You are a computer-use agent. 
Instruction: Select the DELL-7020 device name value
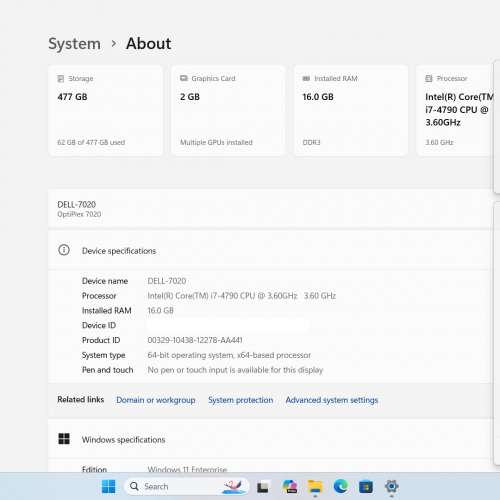tap(167, 281)
